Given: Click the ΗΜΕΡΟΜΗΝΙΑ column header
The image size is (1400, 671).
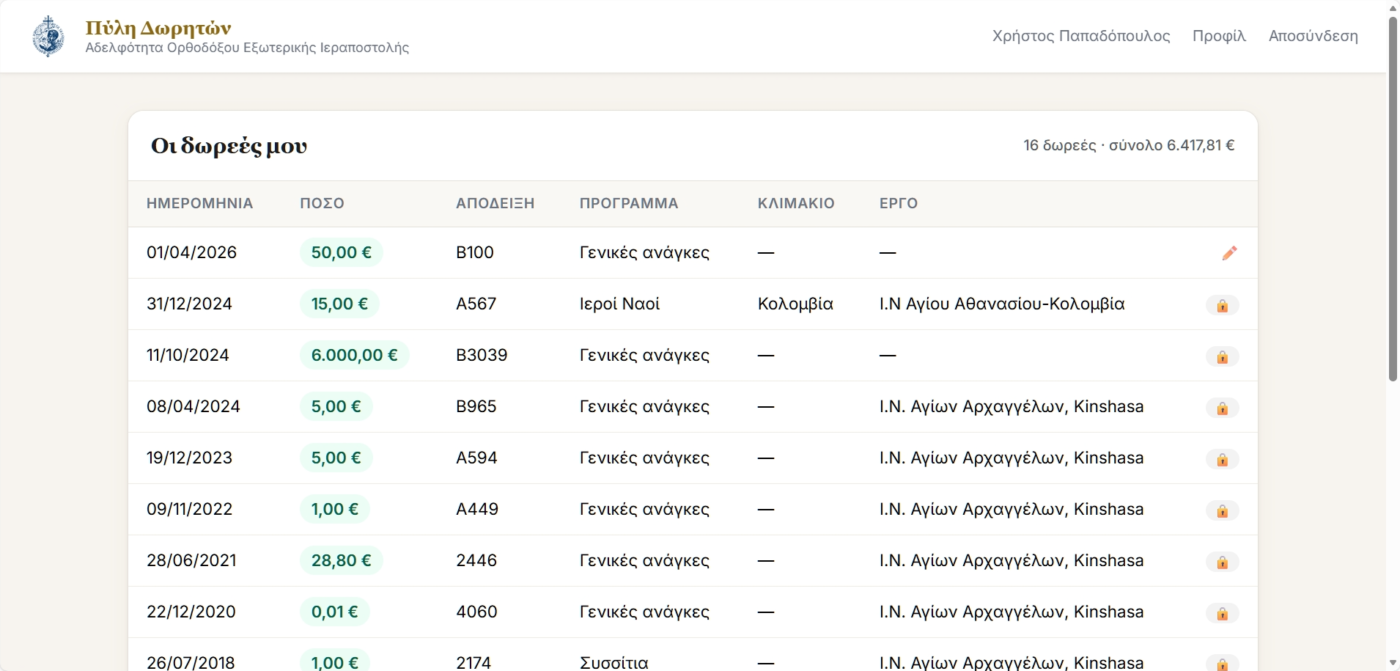Looking at the screenshot, I should [199, 203].
